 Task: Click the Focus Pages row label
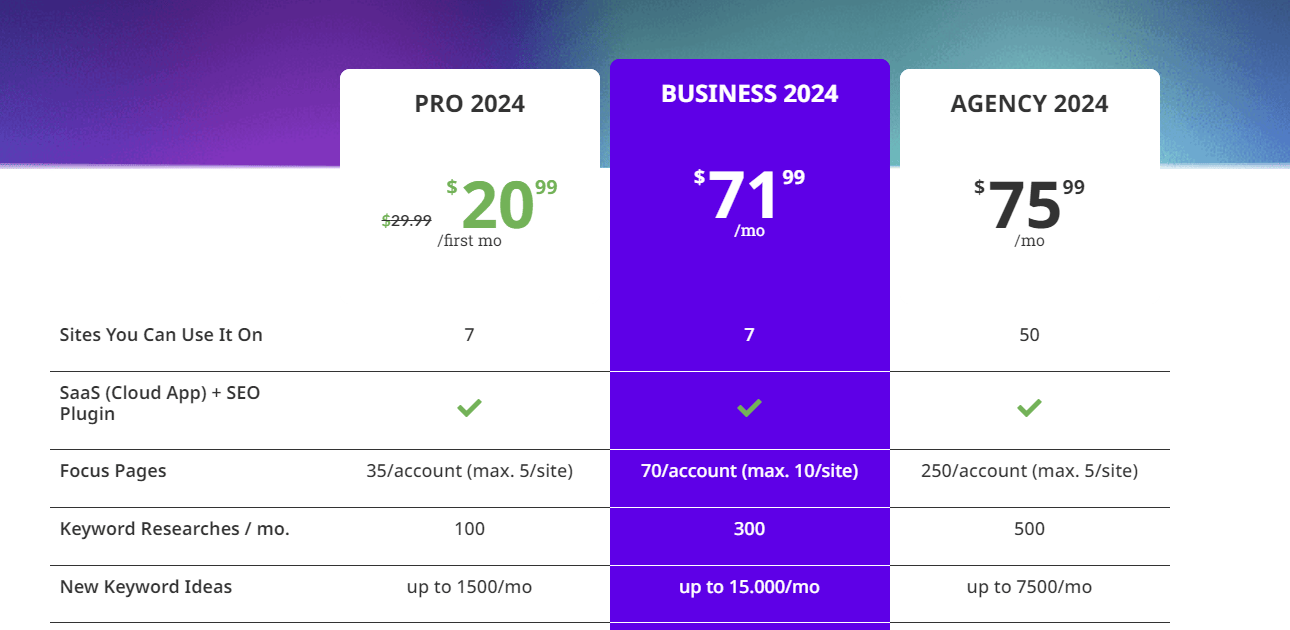(x=113, y=471)
